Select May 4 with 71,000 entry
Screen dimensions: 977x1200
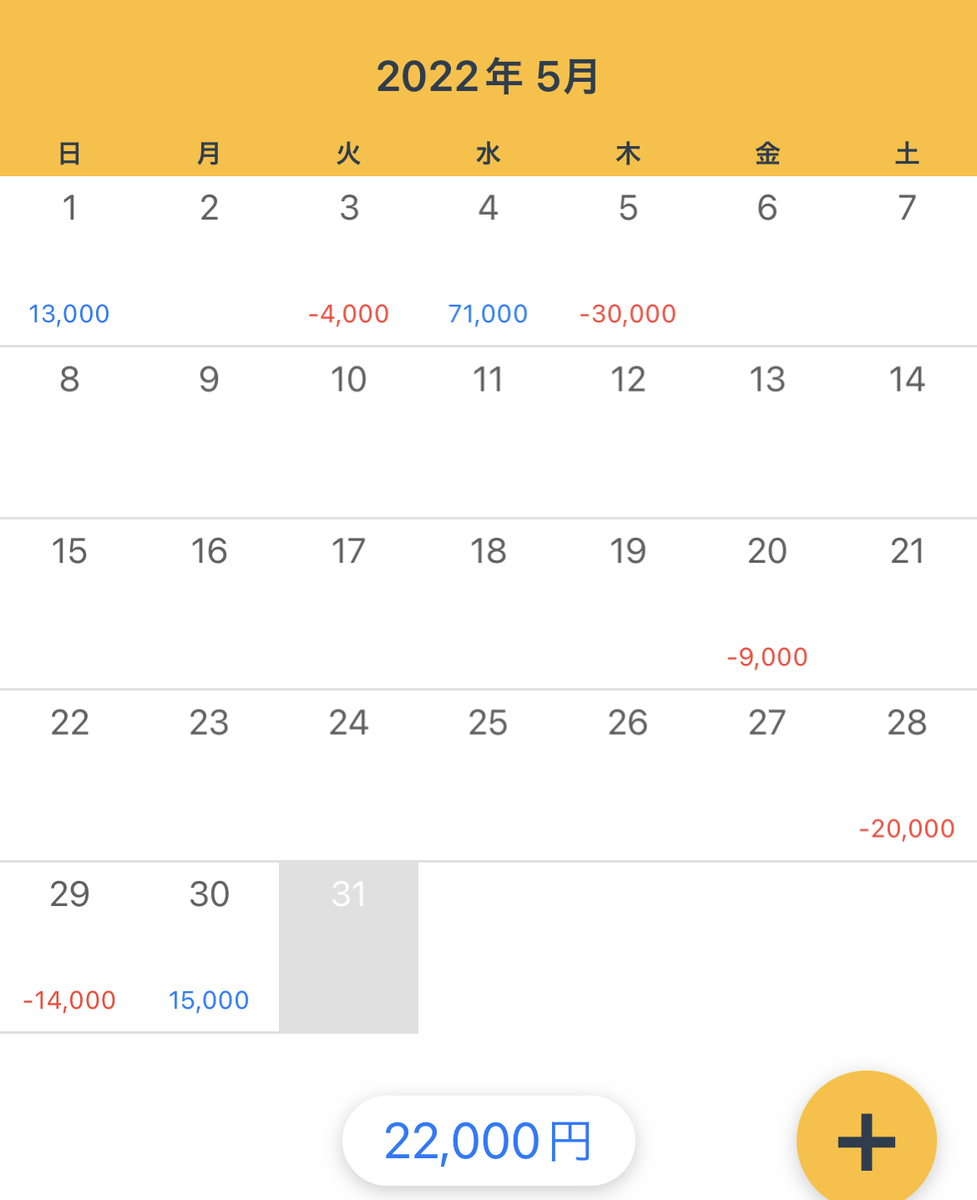[x=488, y=262]
